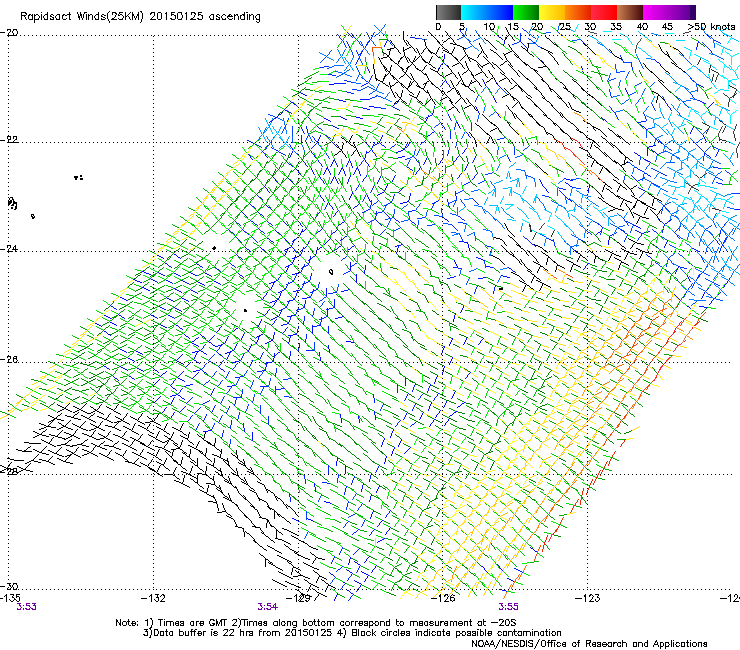Click the 'Times are GMT' note line
Viewport: 740px width, 650px height.
316,623
